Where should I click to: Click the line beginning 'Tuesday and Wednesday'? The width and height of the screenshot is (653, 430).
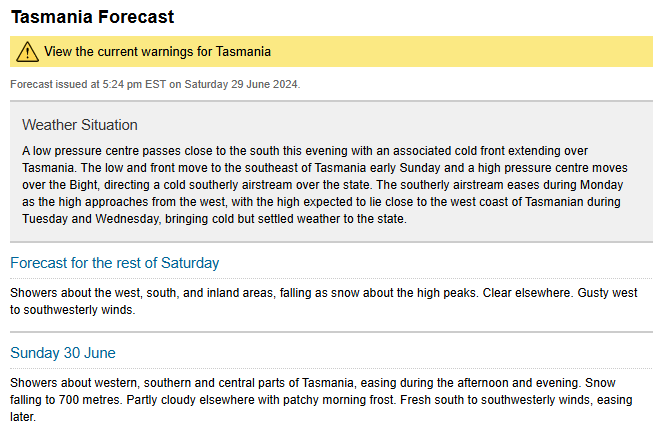[x=214, y=219]
